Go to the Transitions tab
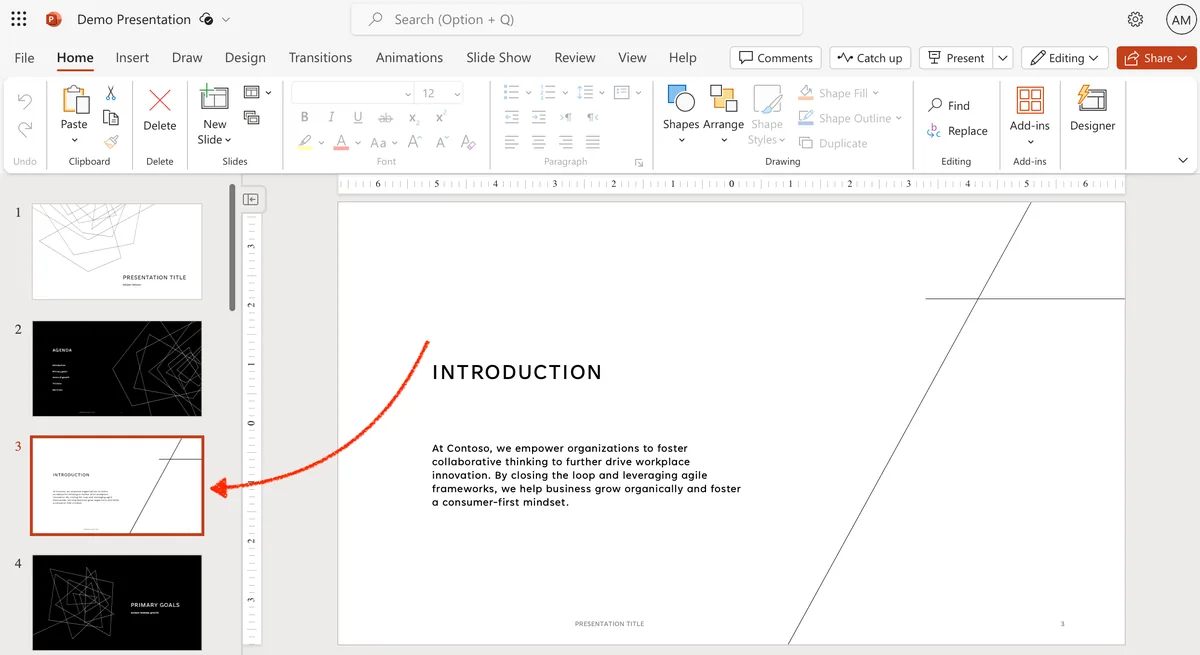The height and width of the screenshot is (655, 1200). pyautogui.click(x=320, y=58)
